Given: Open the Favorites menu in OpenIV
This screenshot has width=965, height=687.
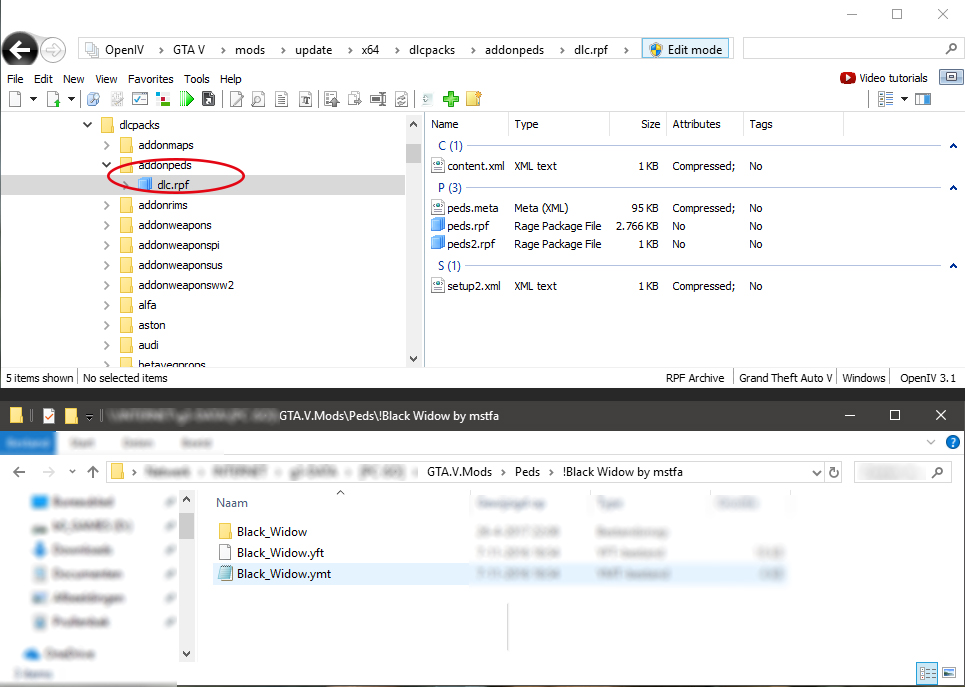Looking at the screenshot, I should coord(151,79).
